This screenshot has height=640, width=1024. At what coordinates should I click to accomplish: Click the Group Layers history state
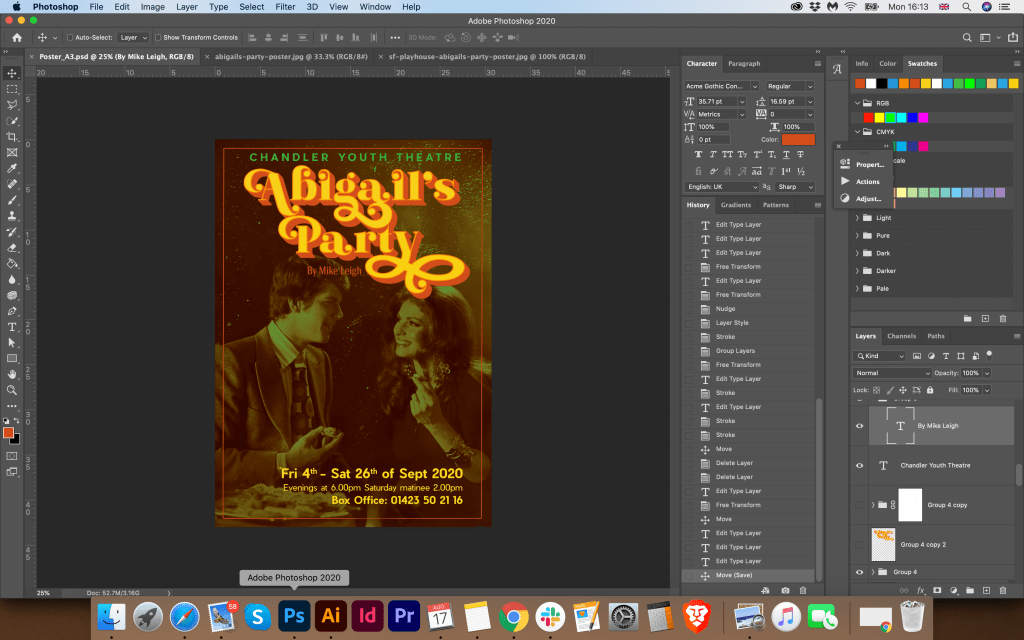pyautogui.click(x=735, y=351)
